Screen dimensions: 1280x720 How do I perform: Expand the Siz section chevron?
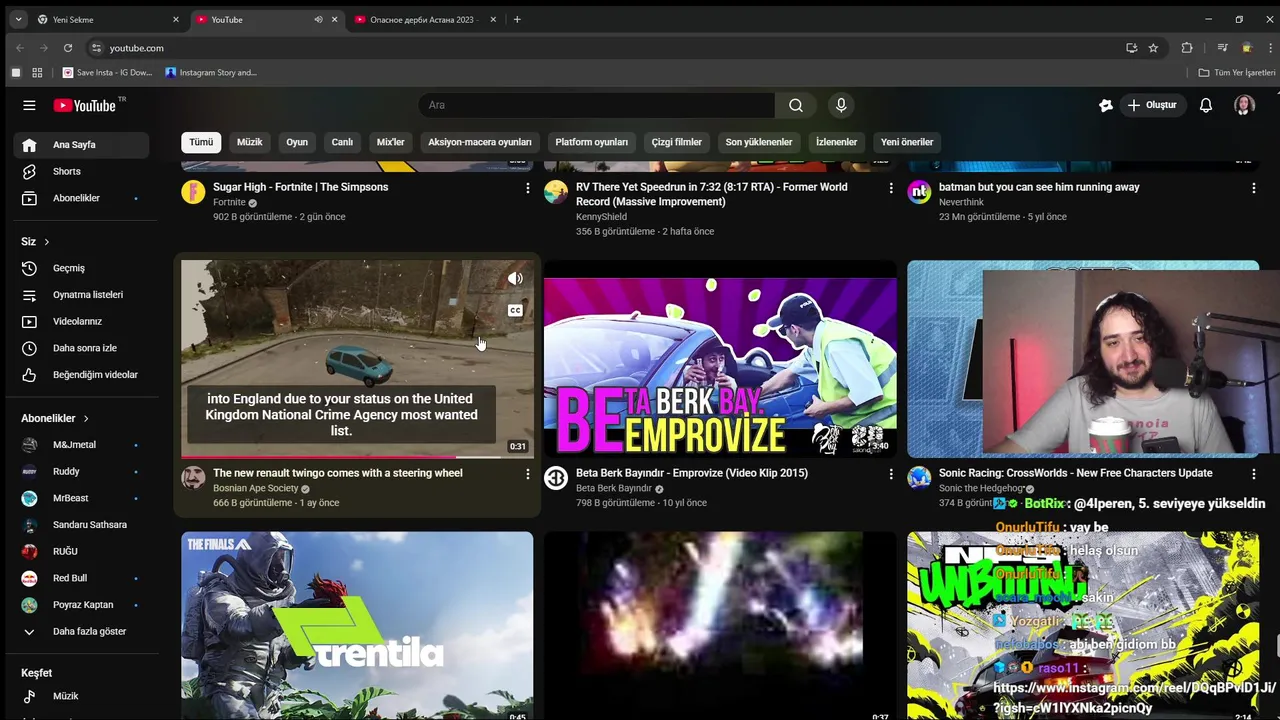pos(46,242)
